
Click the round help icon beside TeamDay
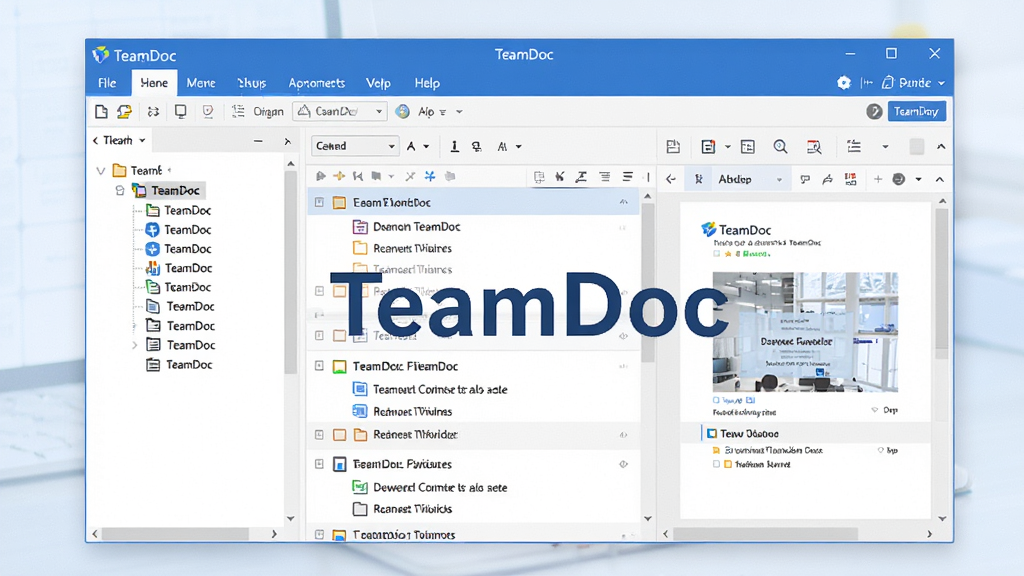pyautogui.click(x=874, y=112)
